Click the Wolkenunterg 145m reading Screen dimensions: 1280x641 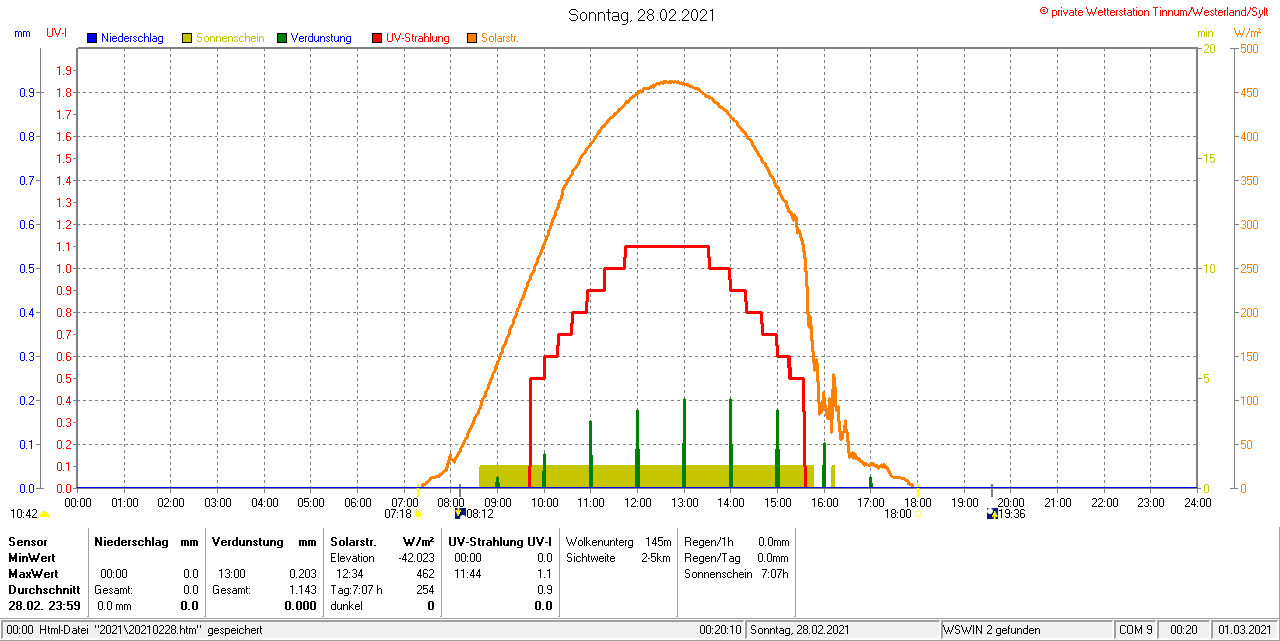618,542
